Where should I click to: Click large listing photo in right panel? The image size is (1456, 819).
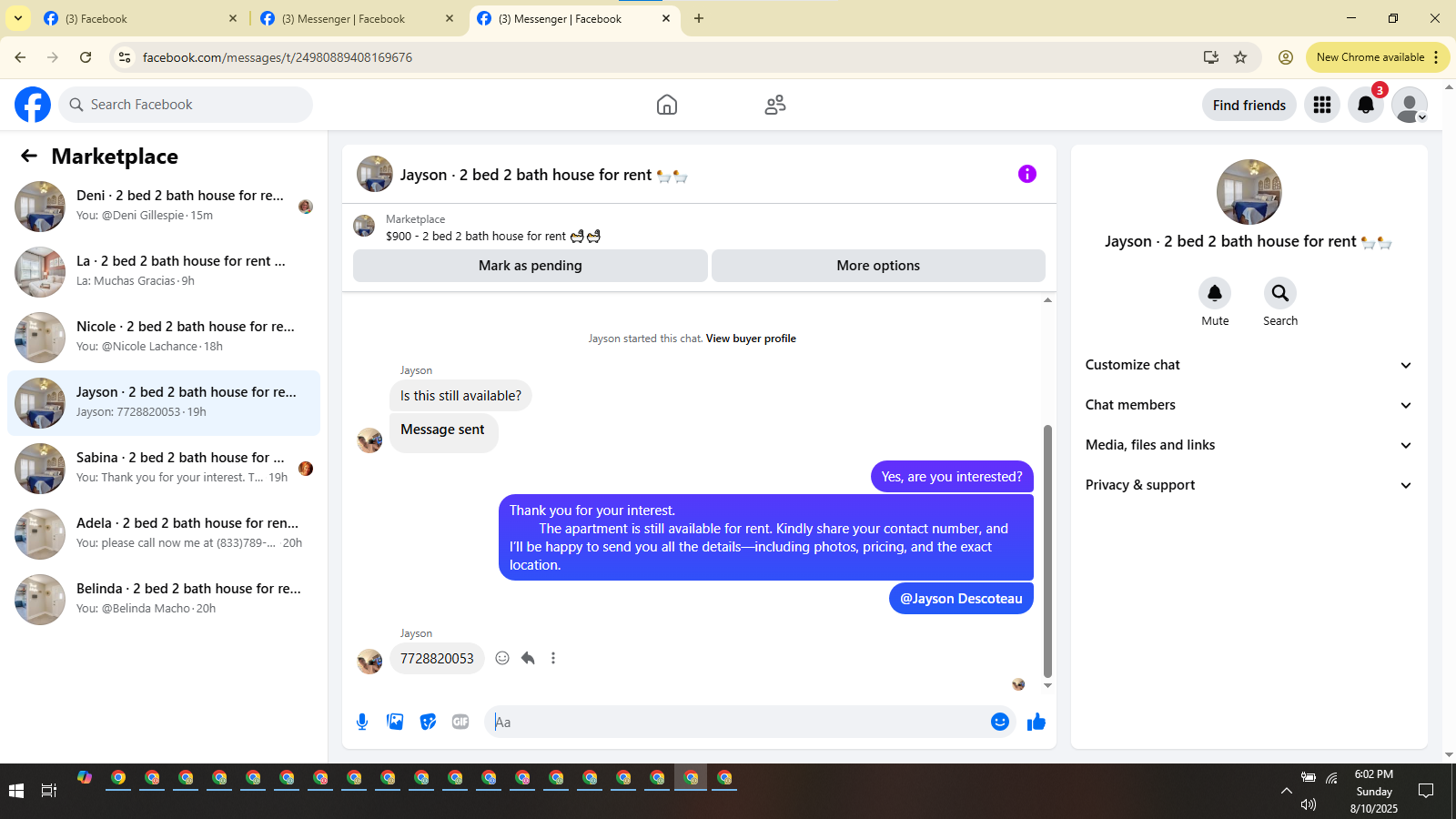point(1249,192)
